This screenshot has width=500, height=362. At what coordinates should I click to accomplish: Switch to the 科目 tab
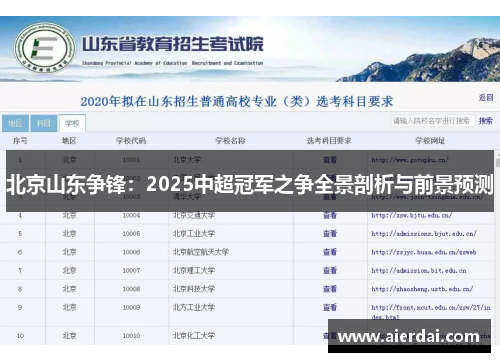tap(44, 123)
